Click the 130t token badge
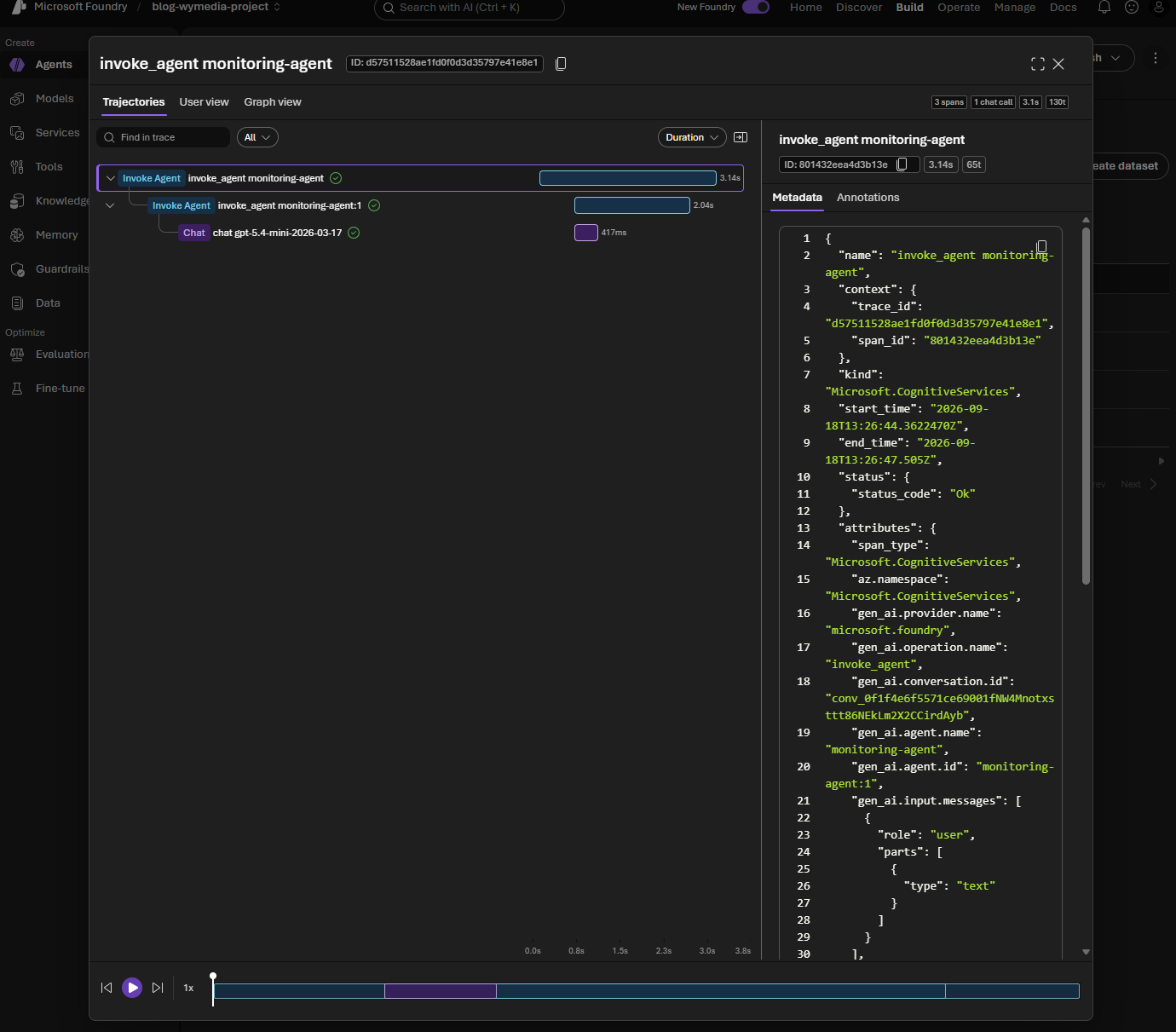This screenshot has height=1032, width=1176. pyautogui.click(x=1057, y=102)
